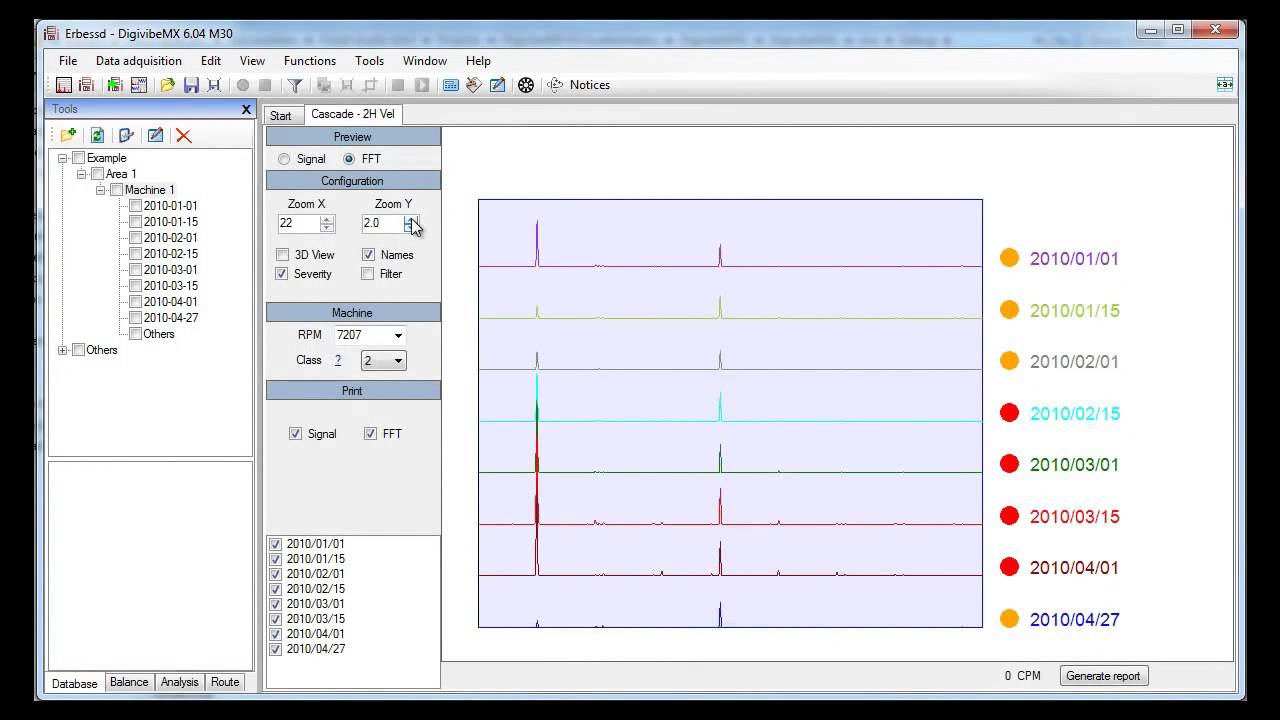Select the Signal preview radio button

(285, 159)
